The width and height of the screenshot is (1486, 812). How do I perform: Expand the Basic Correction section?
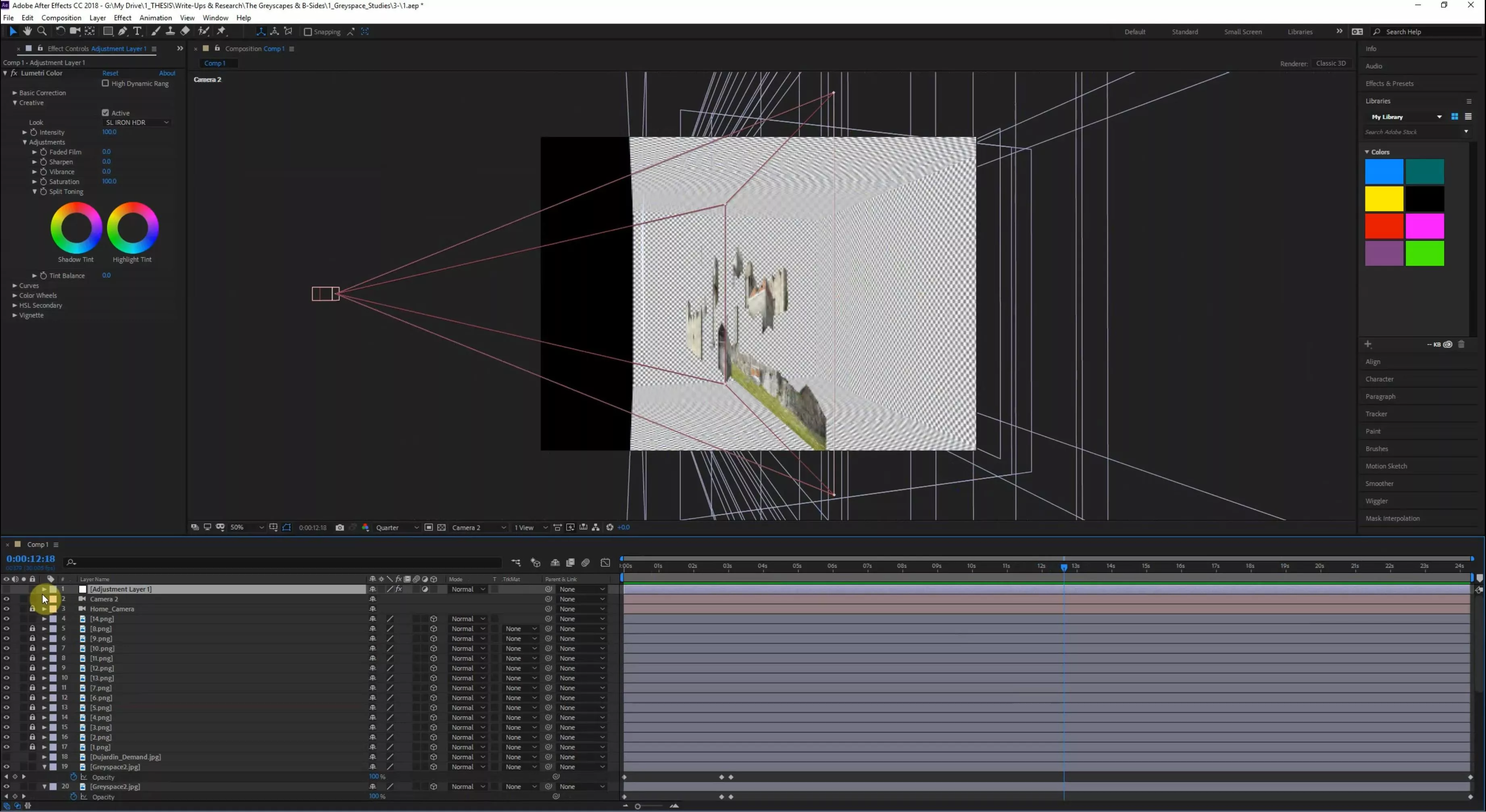(x=15, y=93)
